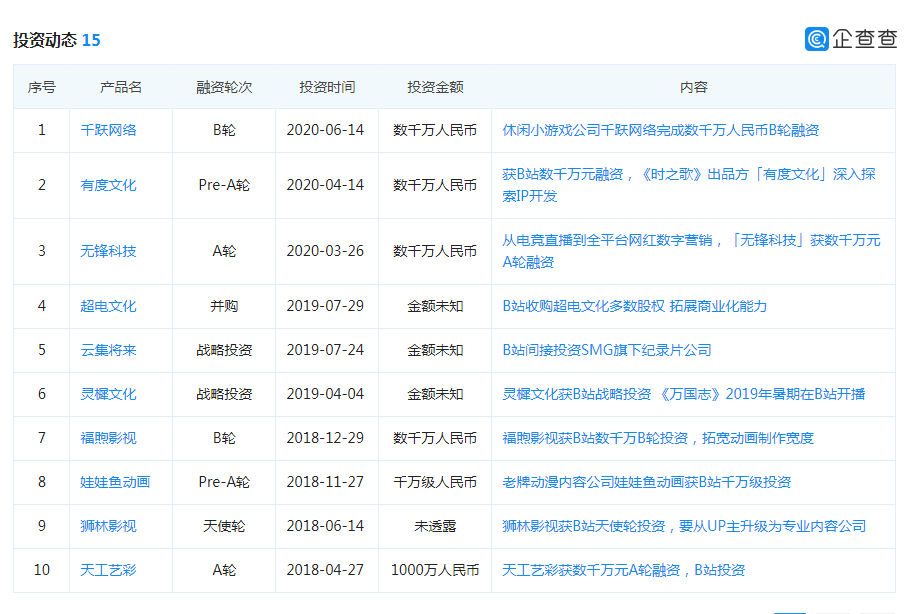Screen dimensions: 910x614
Task: Click the 狮林影视 product link
Action: [108, 526]
